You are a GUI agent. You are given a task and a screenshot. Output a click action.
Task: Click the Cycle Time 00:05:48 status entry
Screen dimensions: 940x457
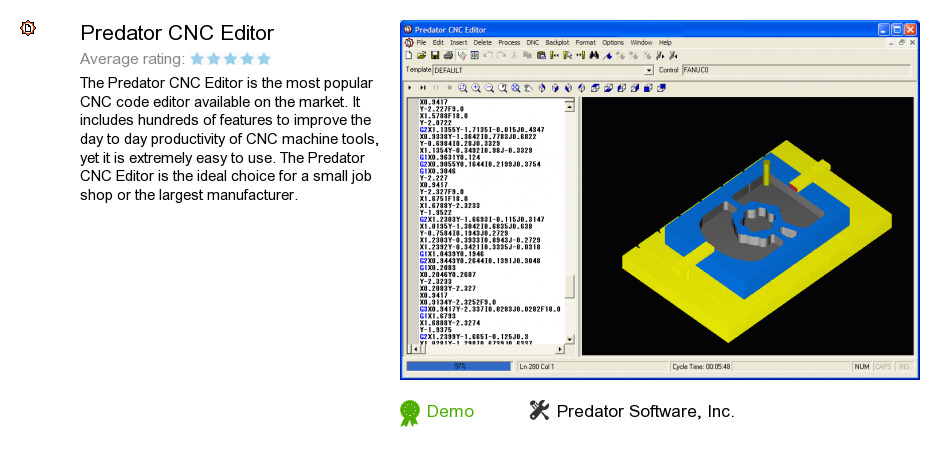coord(701,366)
